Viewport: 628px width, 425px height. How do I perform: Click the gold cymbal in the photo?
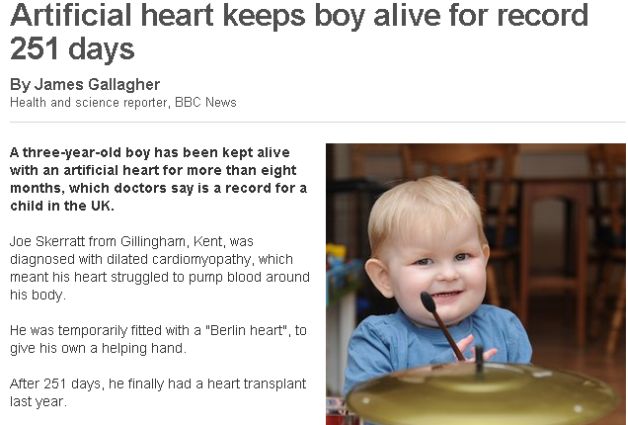click(x=481, y=393)
